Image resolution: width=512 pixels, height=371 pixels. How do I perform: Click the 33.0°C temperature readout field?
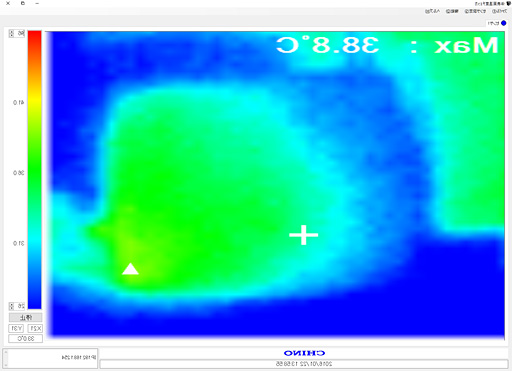click(x=25, y=339)
